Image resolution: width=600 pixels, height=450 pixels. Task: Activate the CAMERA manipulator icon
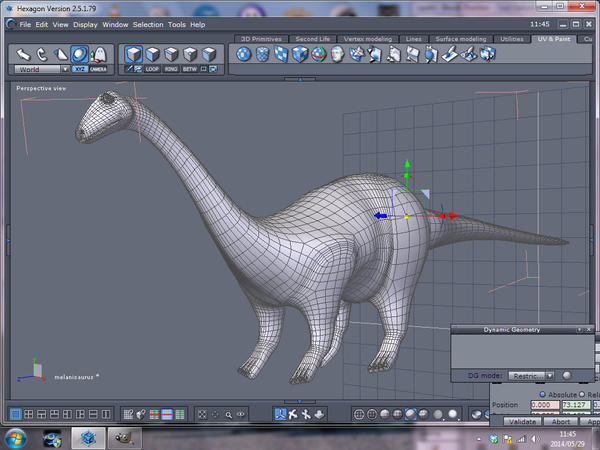98,70
